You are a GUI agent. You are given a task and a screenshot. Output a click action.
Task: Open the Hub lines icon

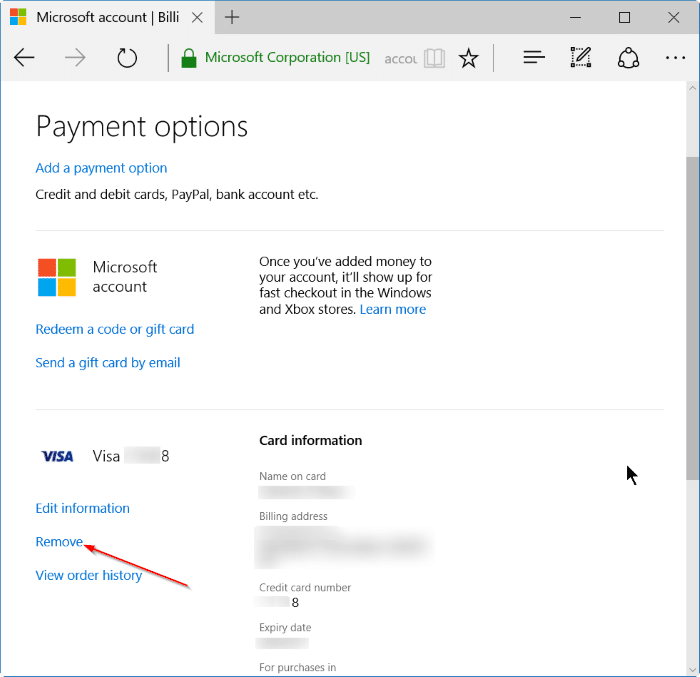[534, 57]
